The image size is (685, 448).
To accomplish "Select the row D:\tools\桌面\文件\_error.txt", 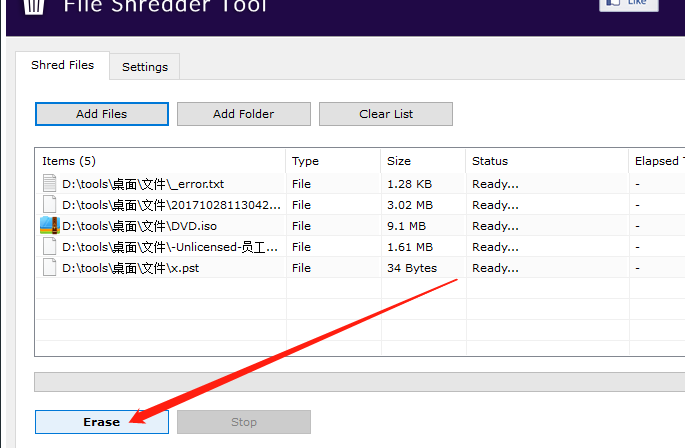I will pyautogui.click(x=360, y=184).
